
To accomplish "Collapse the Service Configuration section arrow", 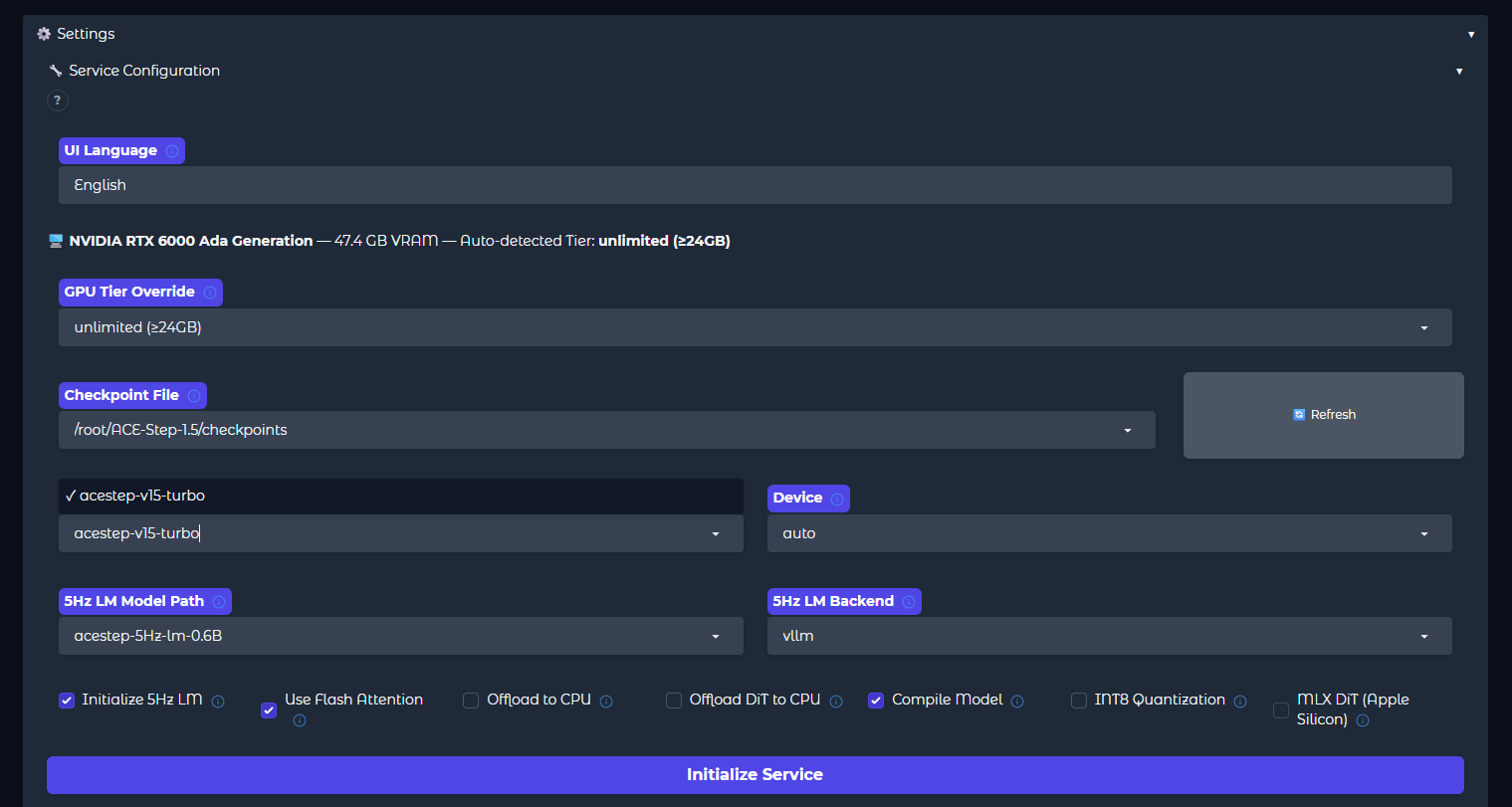I will [1459, 72].
